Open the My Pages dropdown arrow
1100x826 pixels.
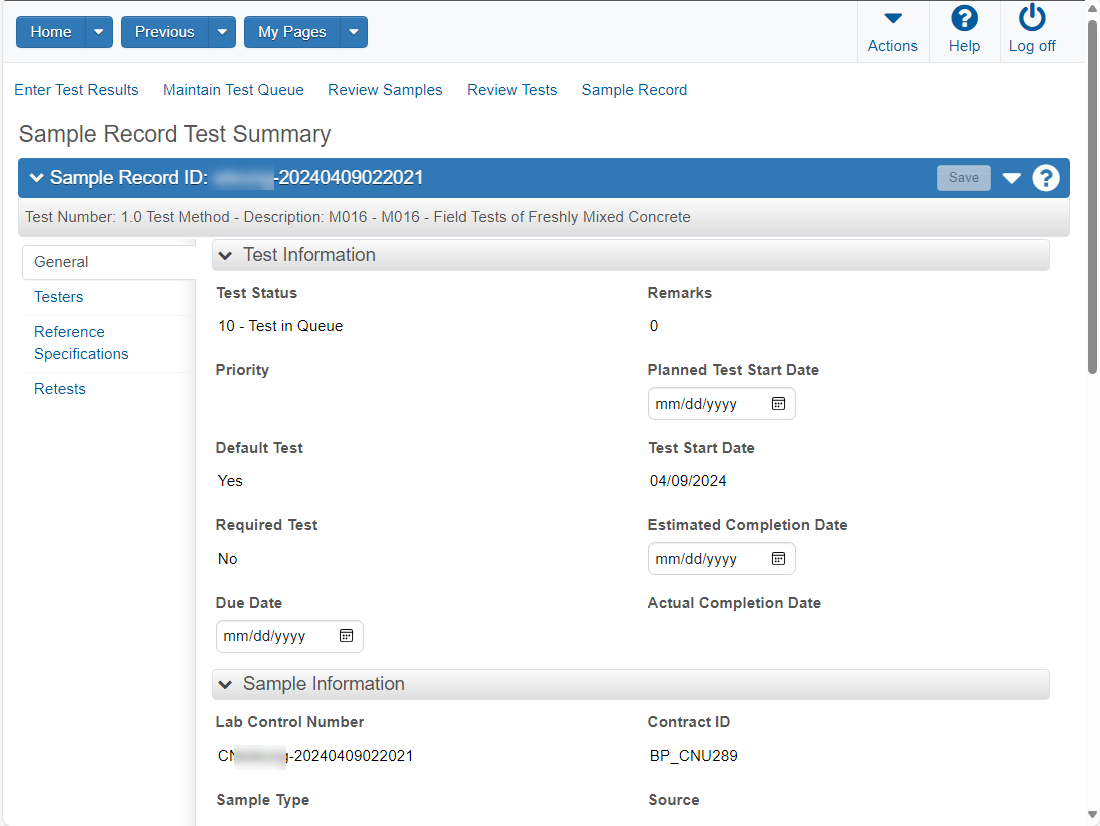354,32
